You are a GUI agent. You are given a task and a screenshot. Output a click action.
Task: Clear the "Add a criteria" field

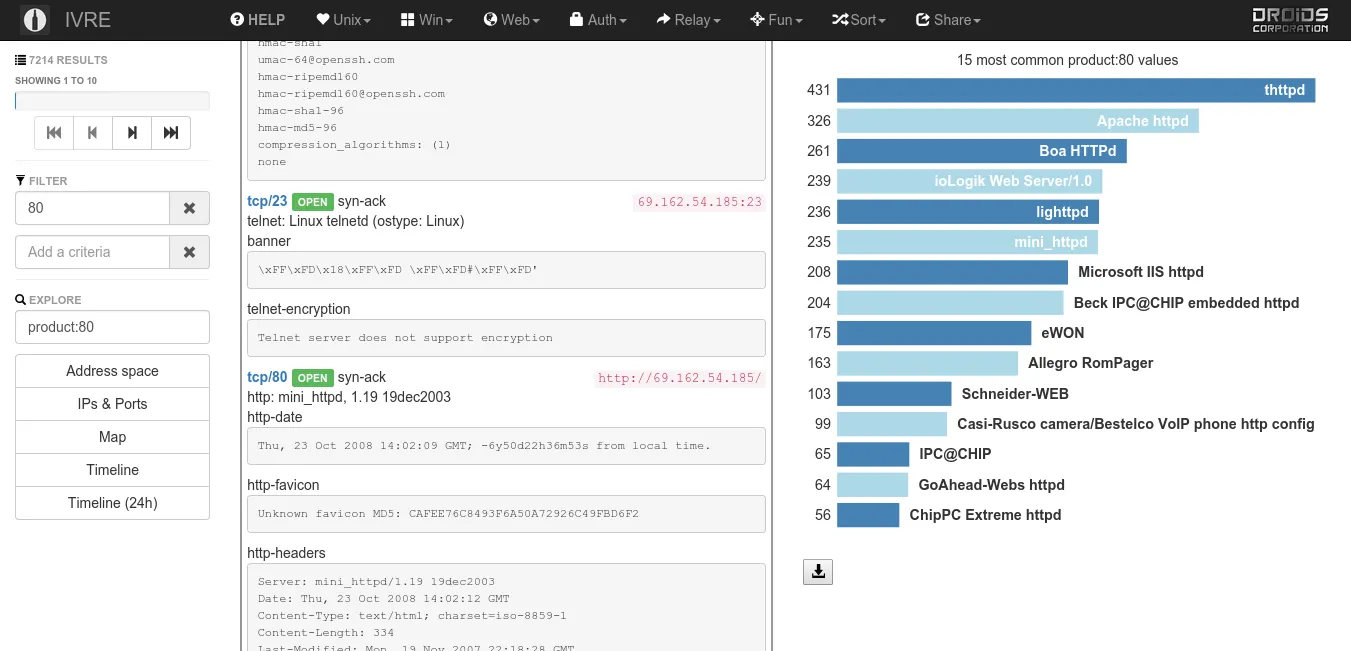tap(189, 252)
